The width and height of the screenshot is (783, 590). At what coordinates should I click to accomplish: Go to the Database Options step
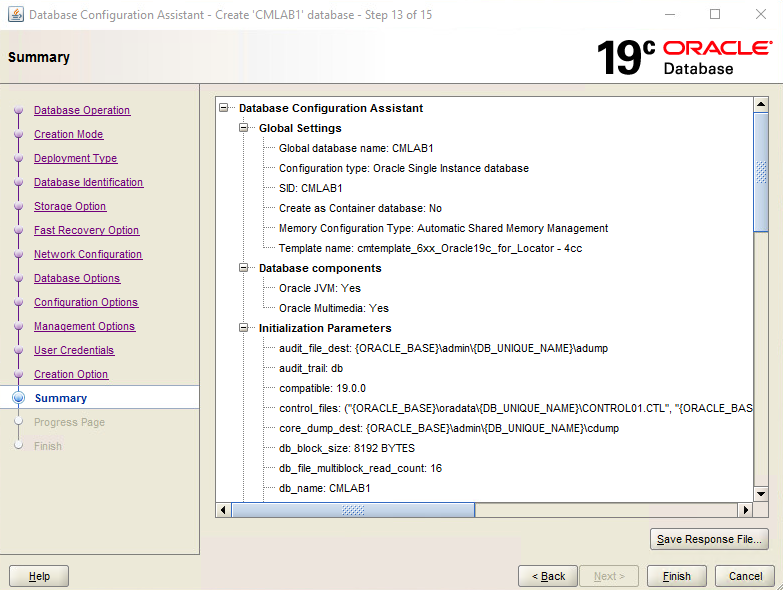coord(77,278)
